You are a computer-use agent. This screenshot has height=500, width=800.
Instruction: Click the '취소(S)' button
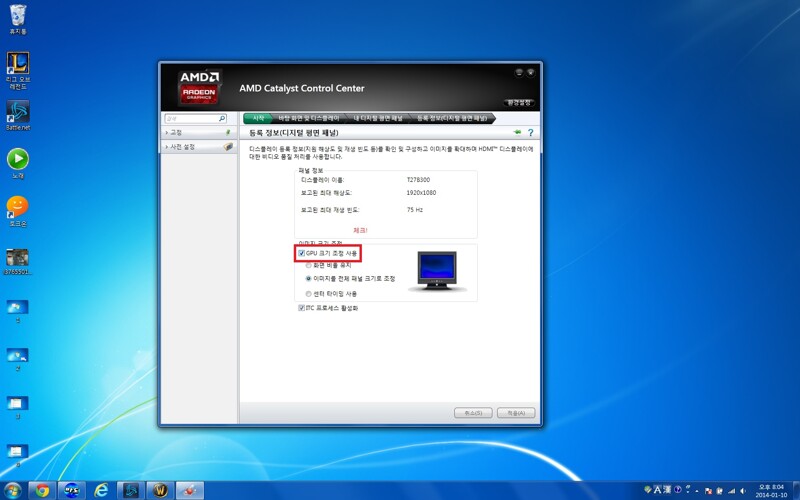click(x=473, y=413)
